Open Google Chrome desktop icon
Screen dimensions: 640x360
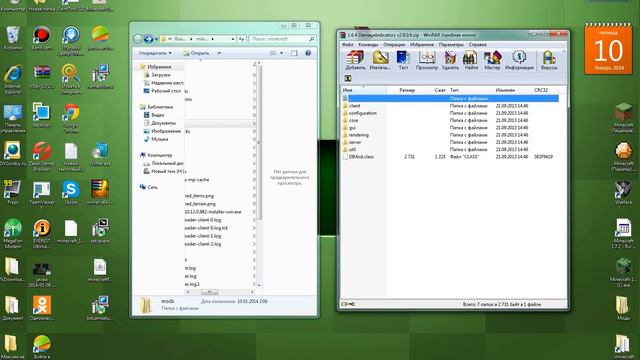tap(71, 118)
